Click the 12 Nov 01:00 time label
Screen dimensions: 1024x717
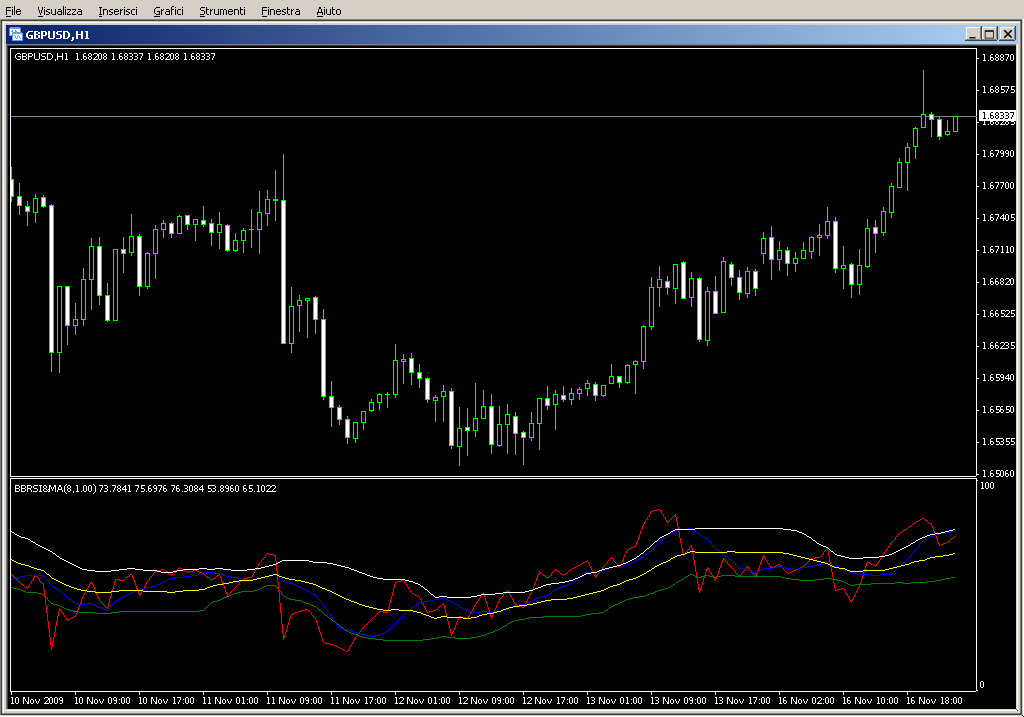point(422,701)
